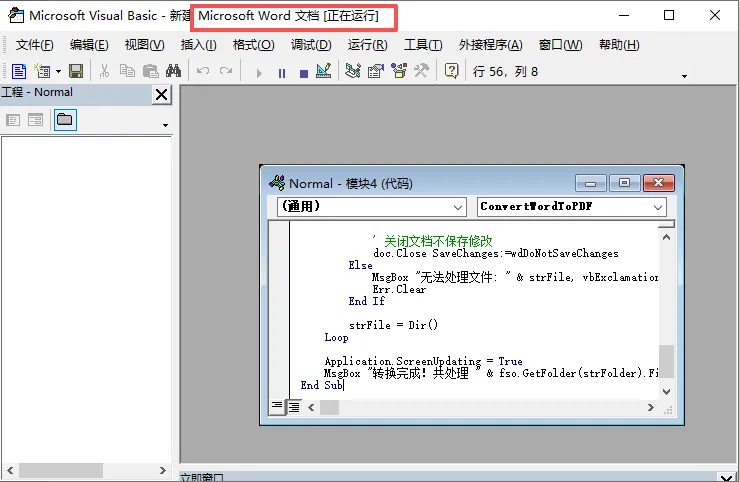
Task: Click project panel scroll left arrow
Action: (x=10, y=470)
